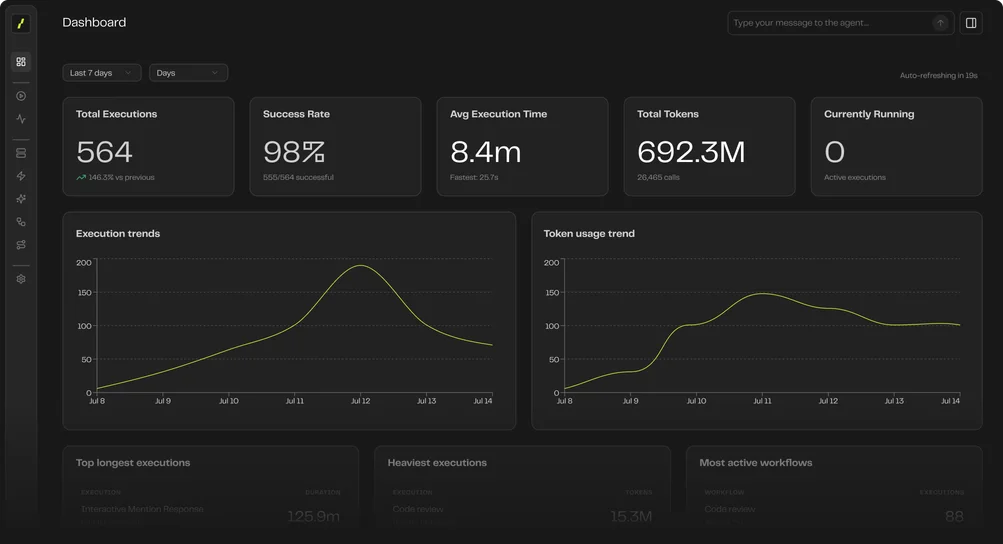
Task: Click the Top longest executions heading
Action: [133, 463]
